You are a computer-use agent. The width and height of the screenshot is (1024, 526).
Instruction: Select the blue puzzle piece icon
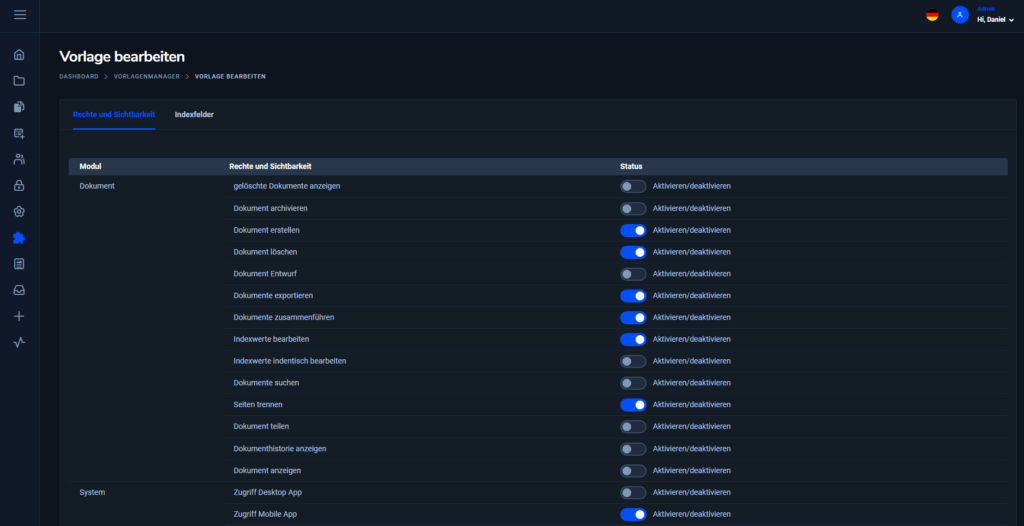click(19, 238)
